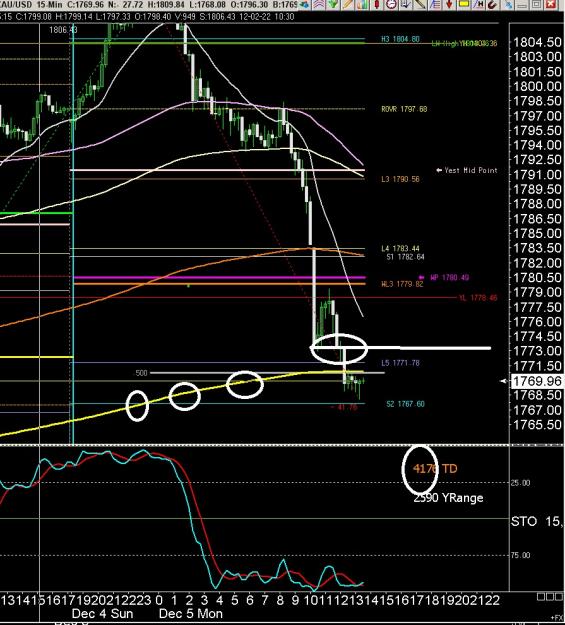This screenshot has width=565, height=625.
Task: Click the green arrow toolbar icon
Action: [x=333, y=4]
